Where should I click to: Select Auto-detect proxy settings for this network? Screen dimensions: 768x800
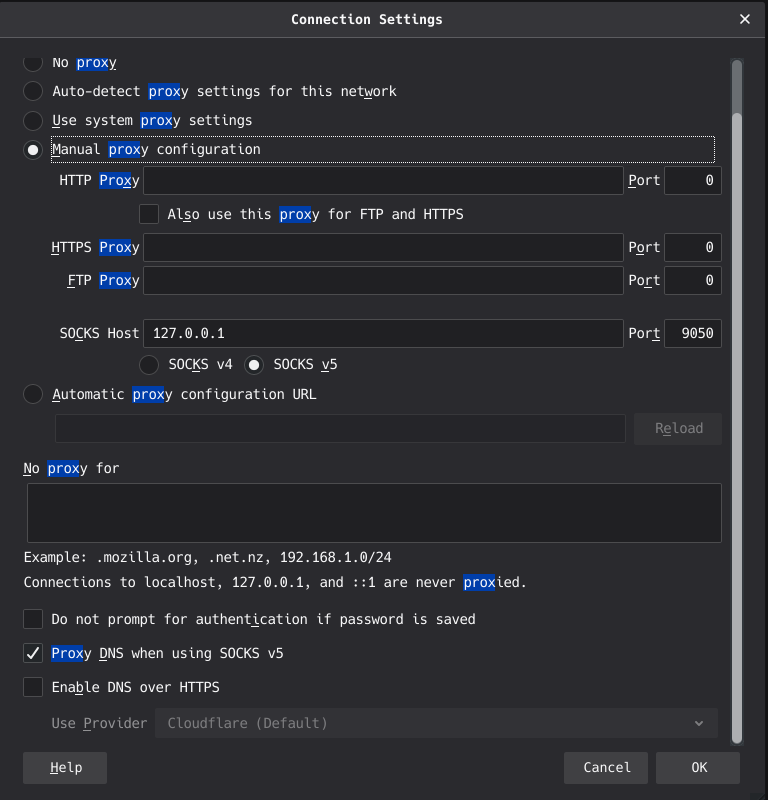[33, 91]
